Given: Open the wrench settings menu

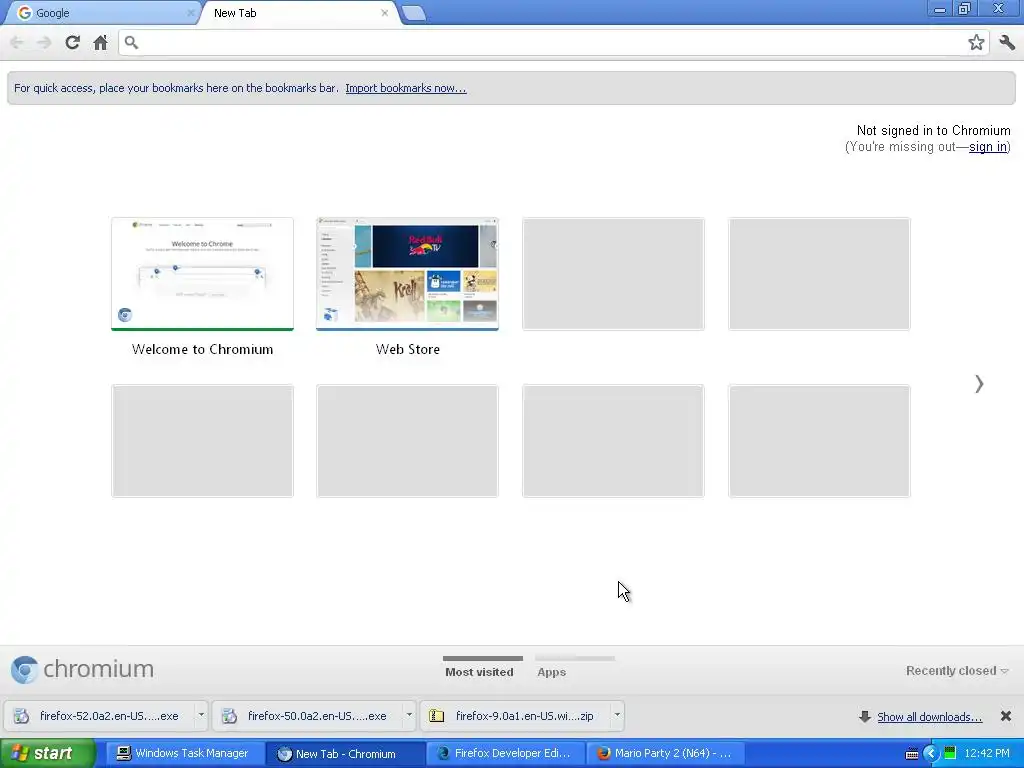Looking at the screenshot, I should pyautogui.click(x=1007, y=42).
